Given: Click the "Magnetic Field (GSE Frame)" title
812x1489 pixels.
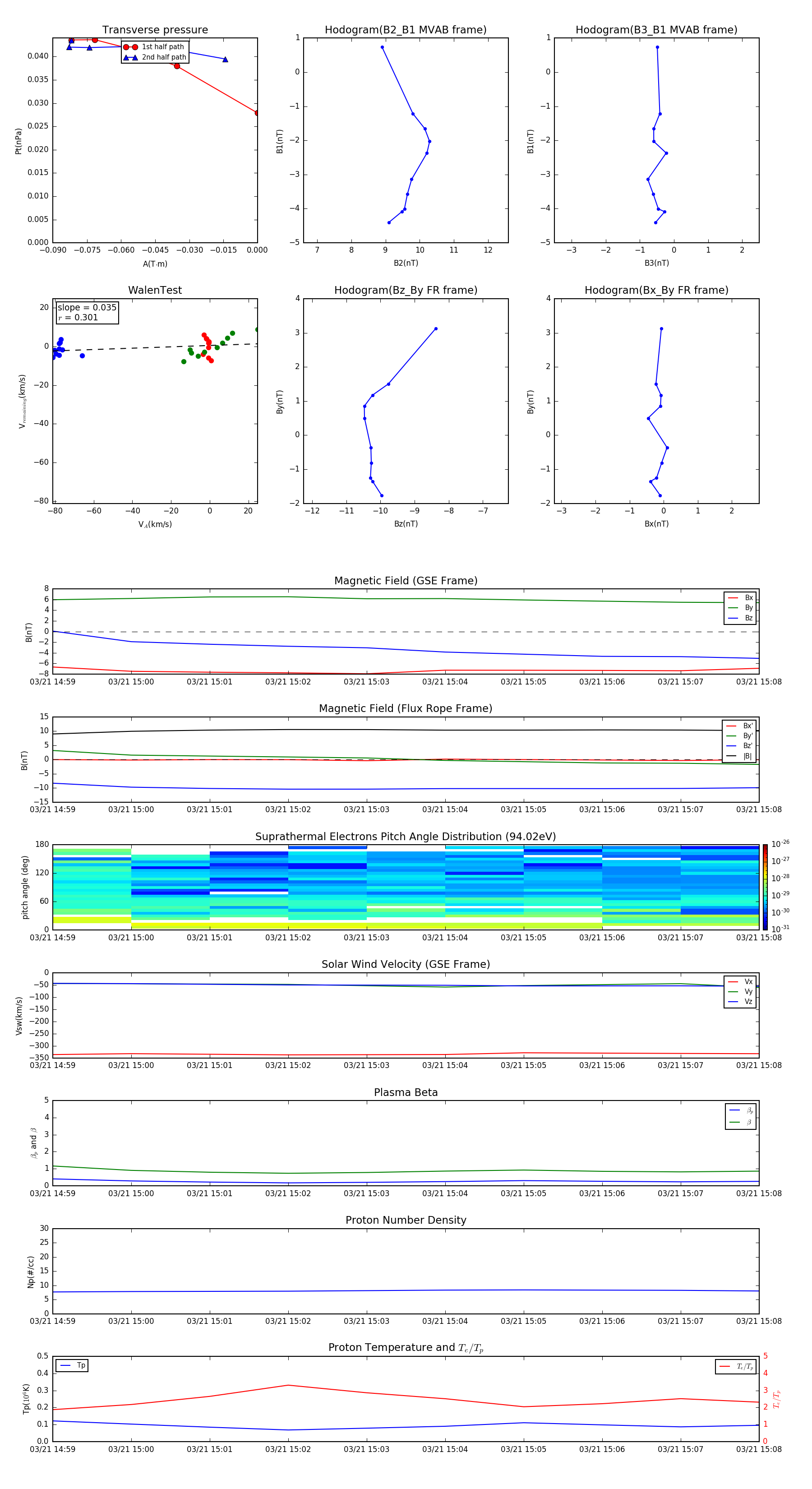Looking at the screenshot, I should pyautogui.click(x=406, y=581).
